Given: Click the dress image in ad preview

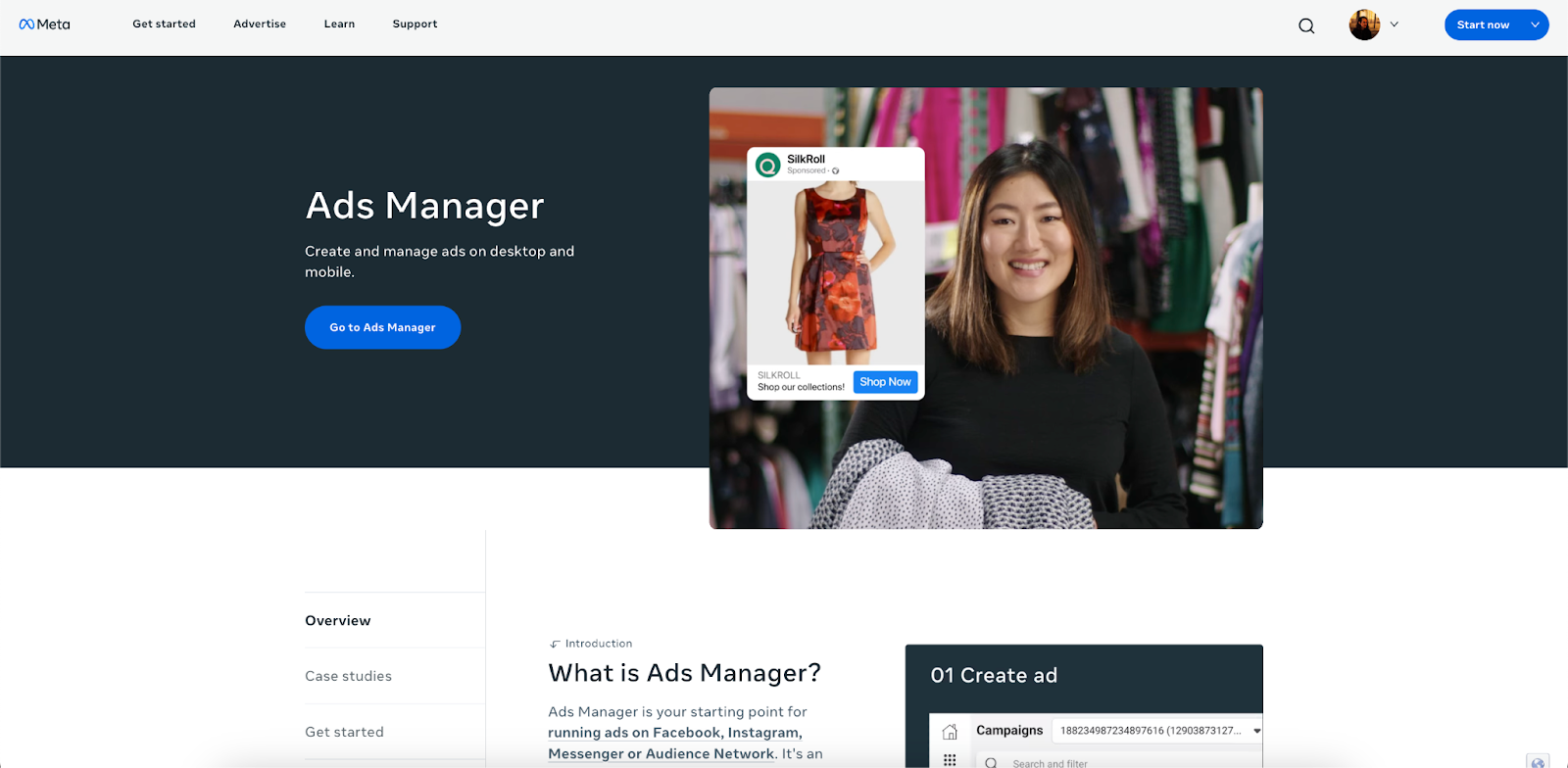Looking at the screenshot, I should [x=835, y=272].
